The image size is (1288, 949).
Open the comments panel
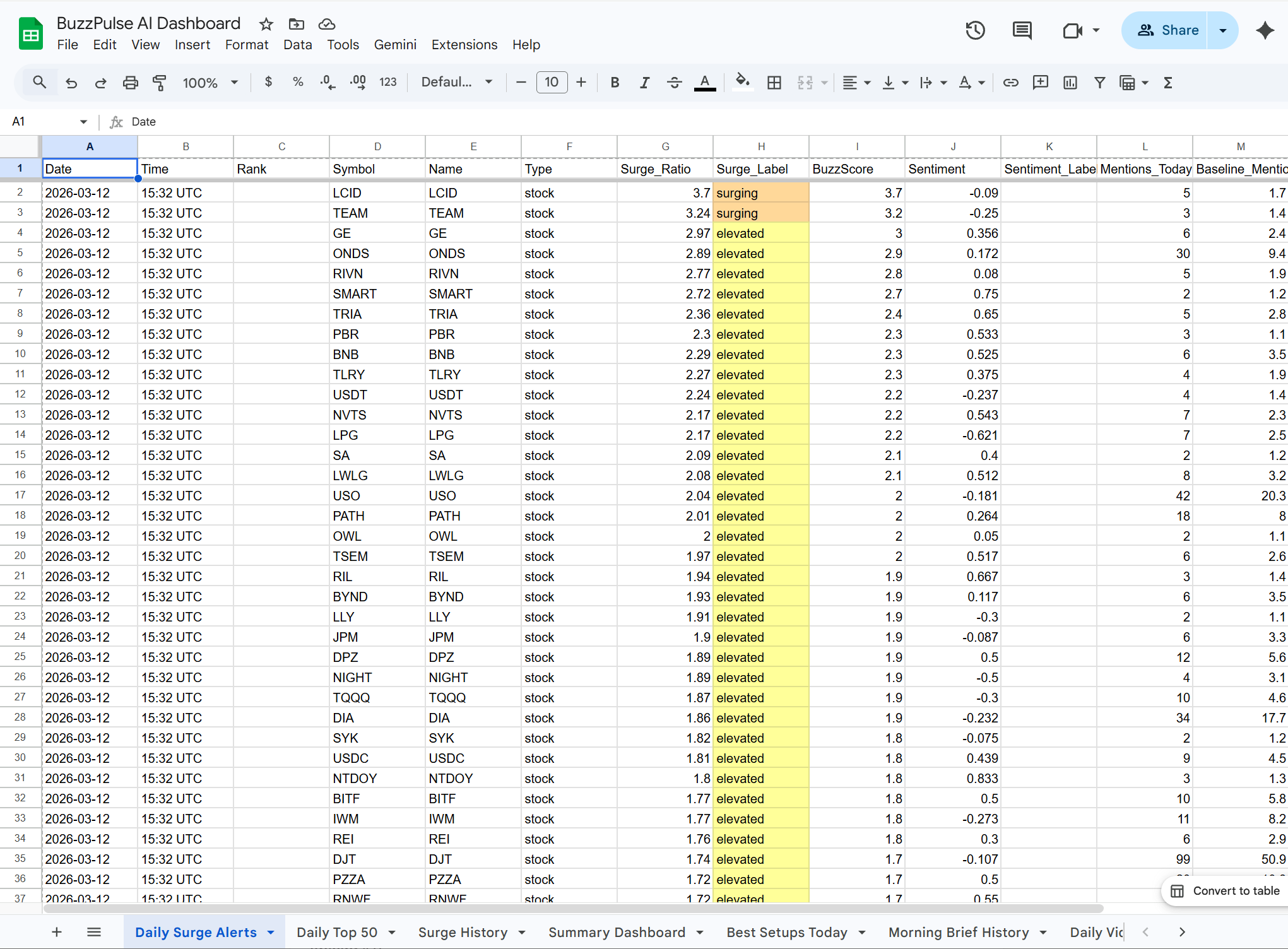[1022, 30]
